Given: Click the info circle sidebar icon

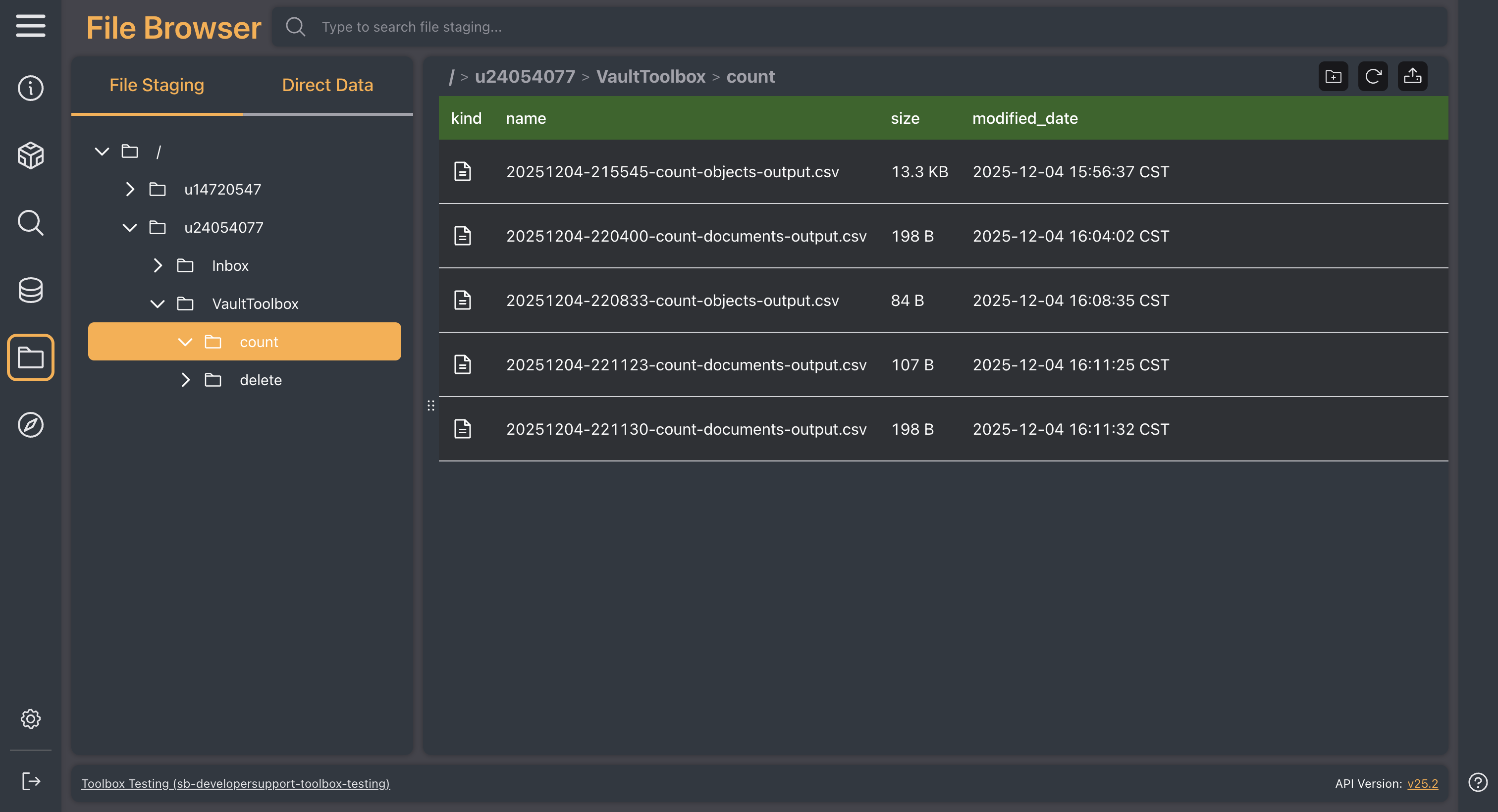Looking at the screenshot, I should click(x=30, y=88).
